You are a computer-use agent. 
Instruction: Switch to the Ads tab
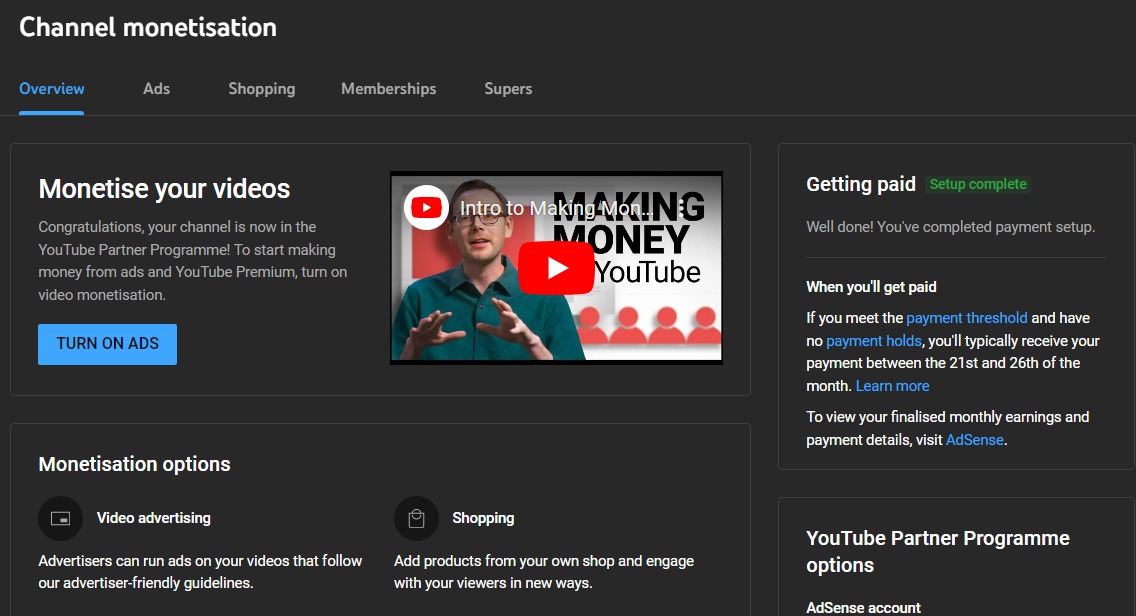point(156,88)
